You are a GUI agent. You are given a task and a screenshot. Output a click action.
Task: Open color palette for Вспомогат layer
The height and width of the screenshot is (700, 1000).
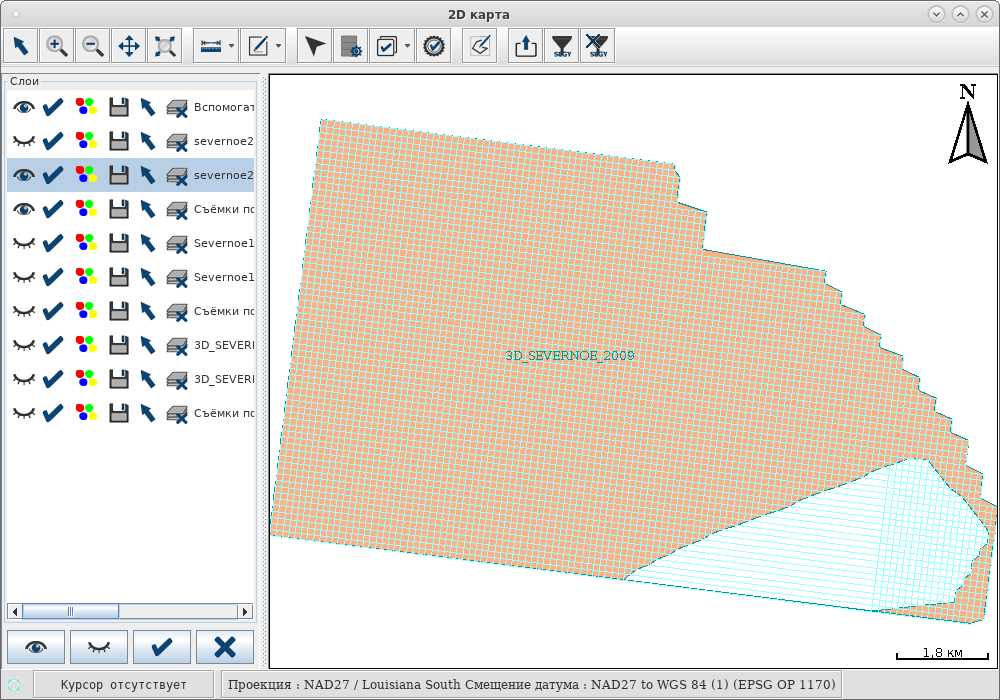tap(86, 107)
